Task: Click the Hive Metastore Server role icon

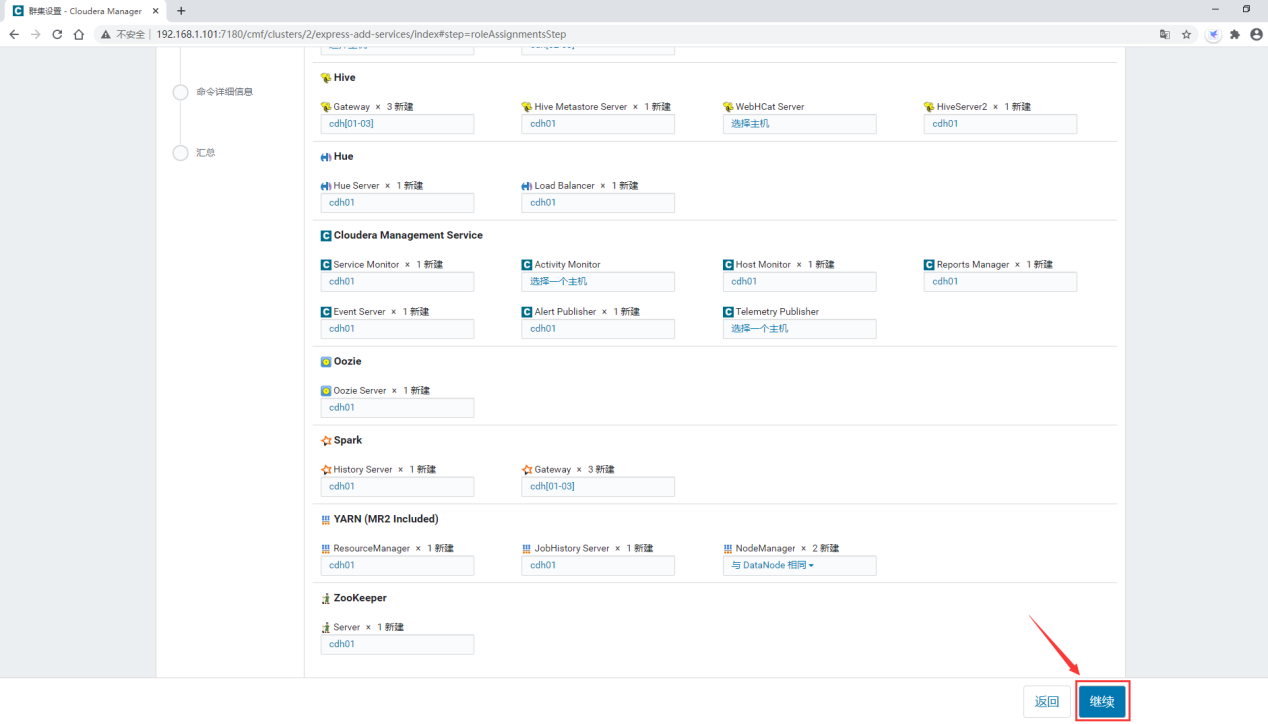Action: (527, 107)
